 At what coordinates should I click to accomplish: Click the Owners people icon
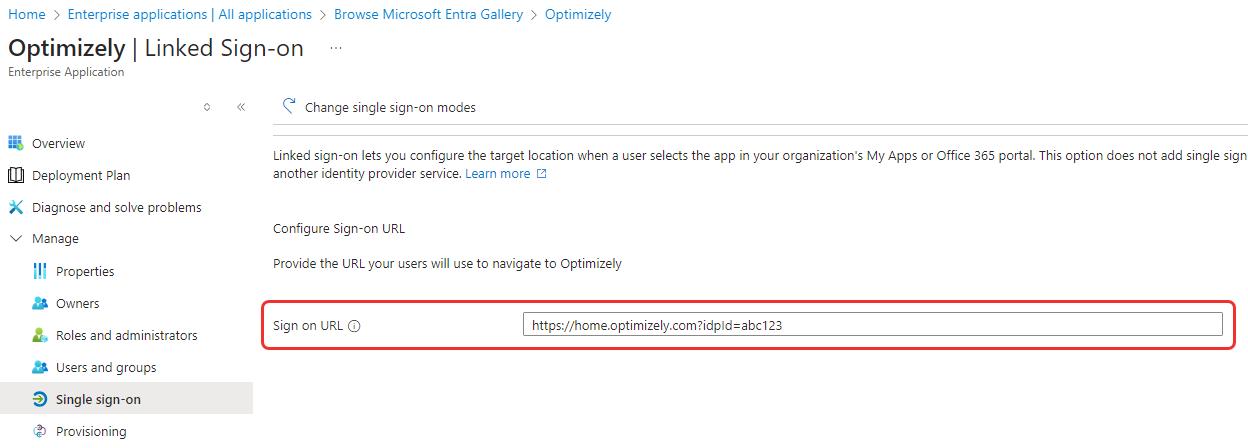tap(40, 303)
